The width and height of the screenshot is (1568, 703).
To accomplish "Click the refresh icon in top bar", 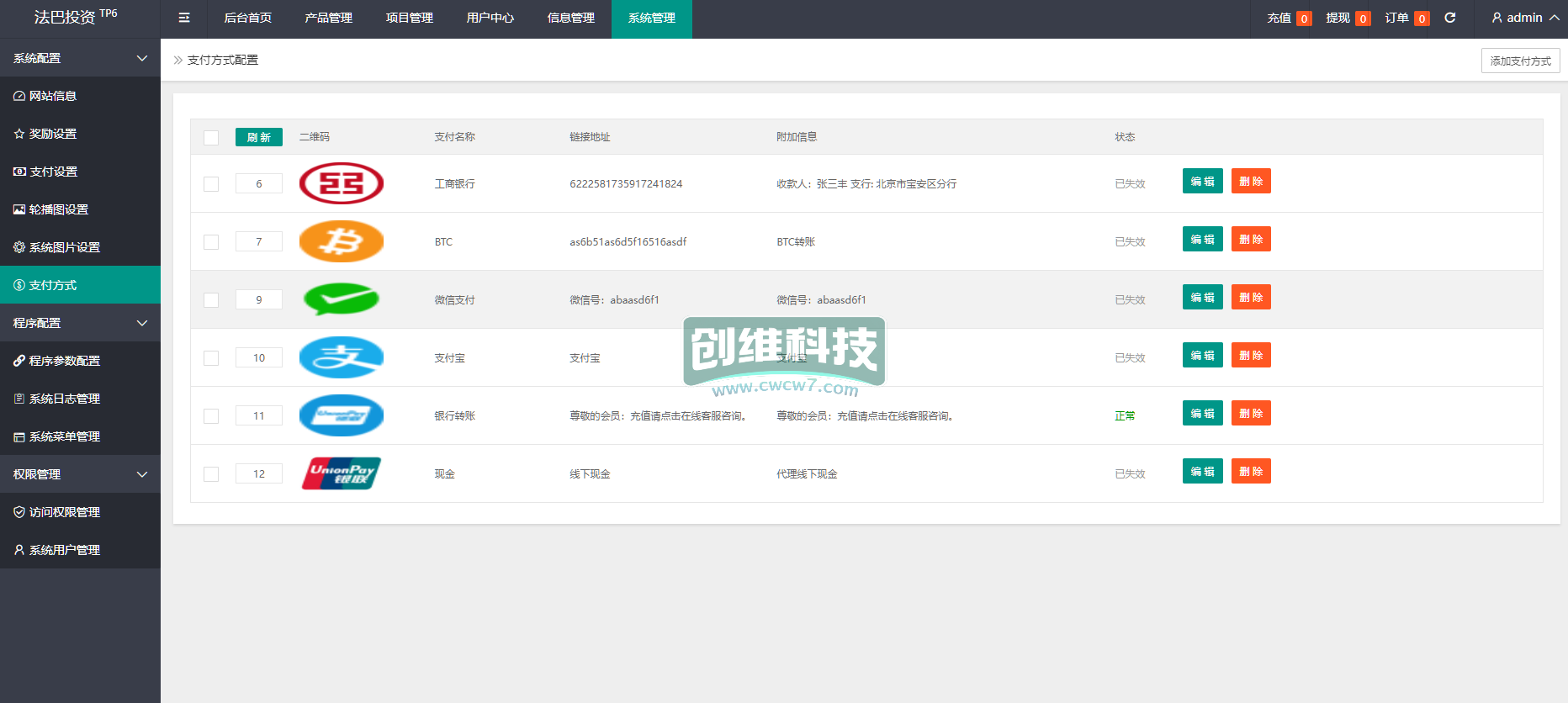I will [x=1450, y=18].
